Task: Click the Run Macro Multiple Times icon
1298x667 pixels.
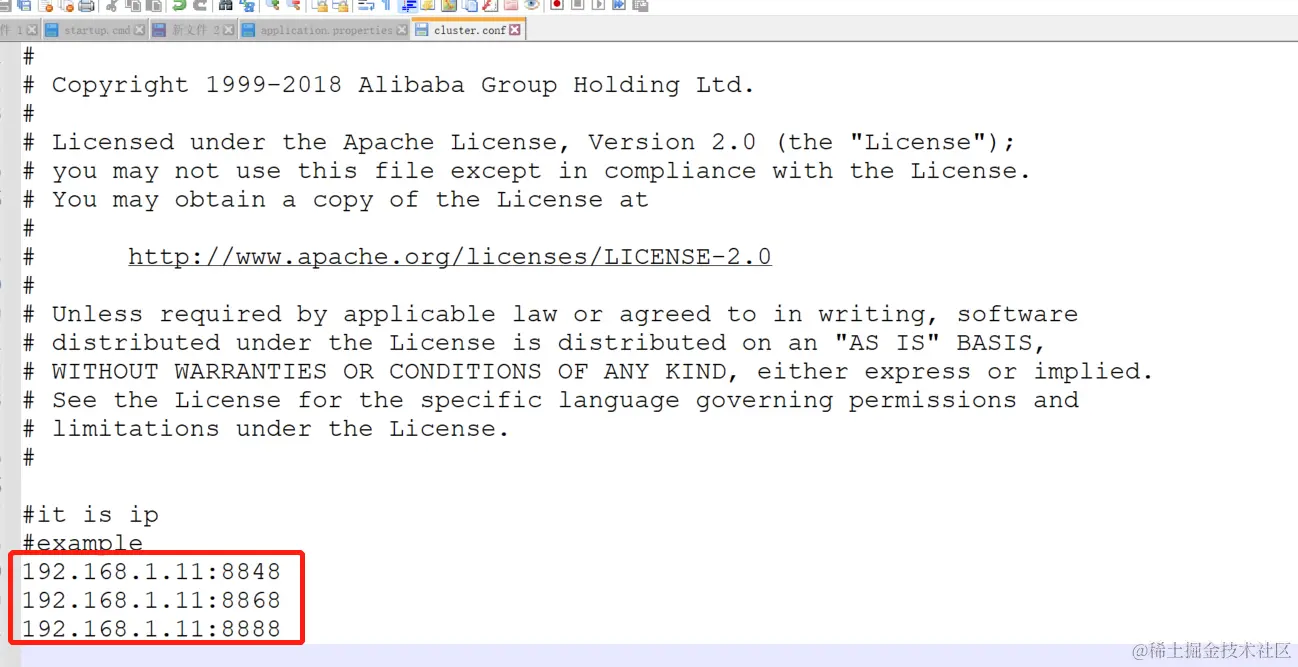Action: (619, 5)
